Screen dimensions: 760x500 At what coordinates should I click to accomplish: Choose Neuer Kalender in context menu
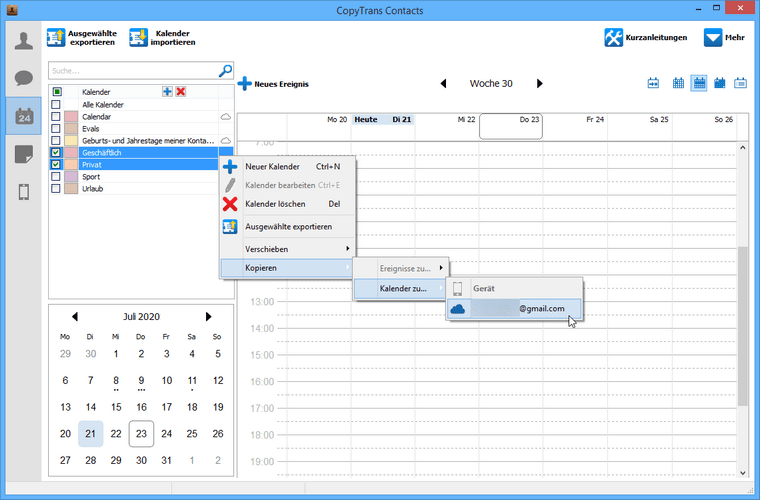pyautogui.click(x=288, y=167)
